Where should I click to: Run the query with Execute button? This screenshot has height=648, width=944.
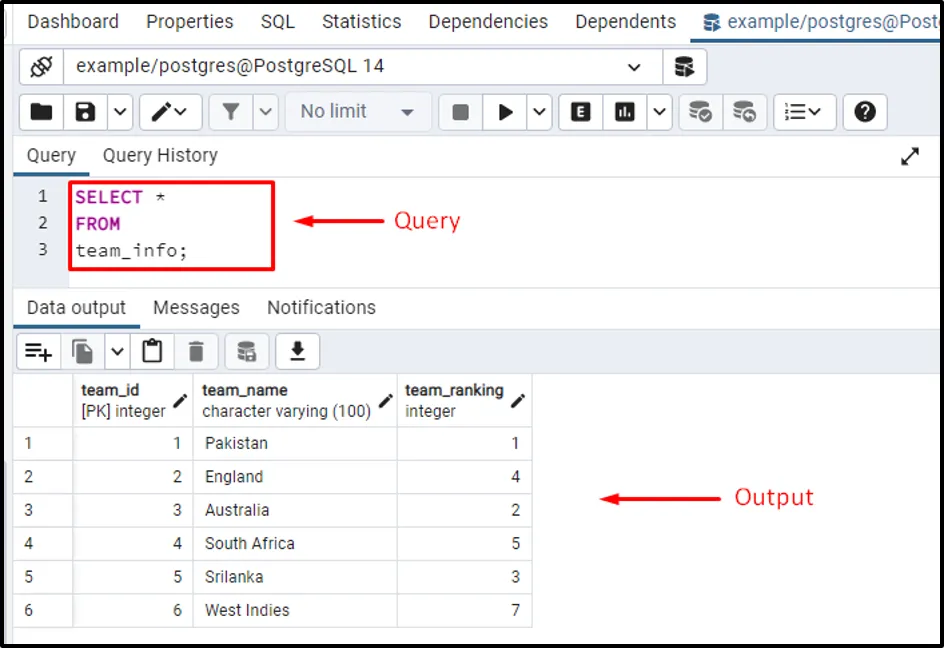505,112
